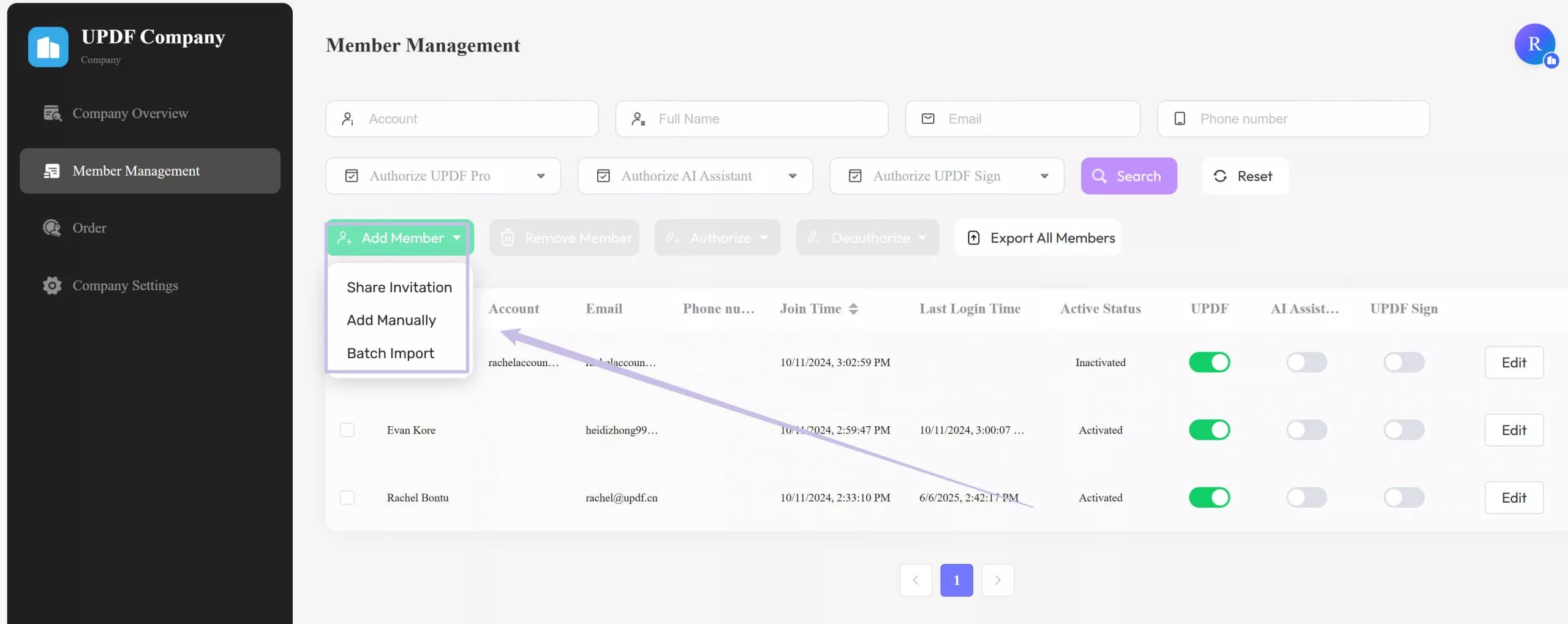
Task: Open the Authorize UPDF Pro dropdown
Action: point(443,176)
